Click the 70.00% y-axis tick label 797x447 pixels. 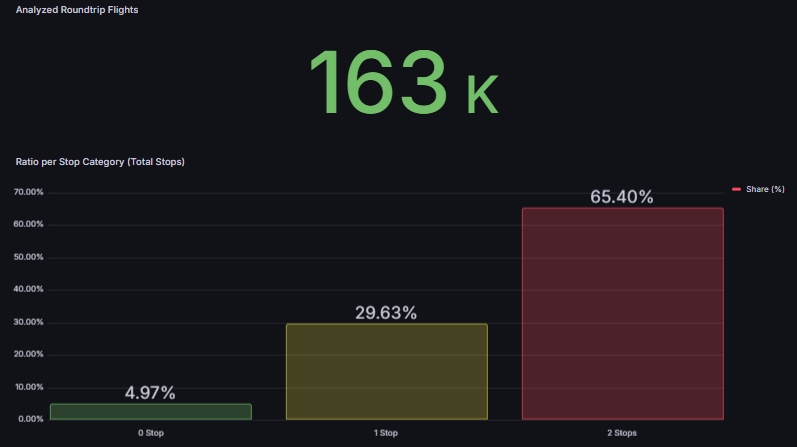pos(29,192)
